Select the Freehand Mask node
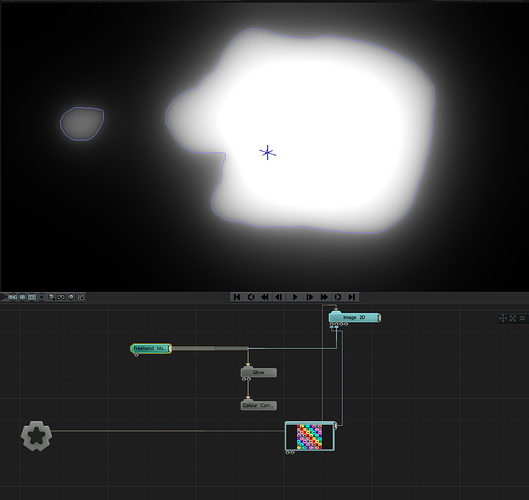Viewport: 529px width, 500px height. click(x=151, y=348)
